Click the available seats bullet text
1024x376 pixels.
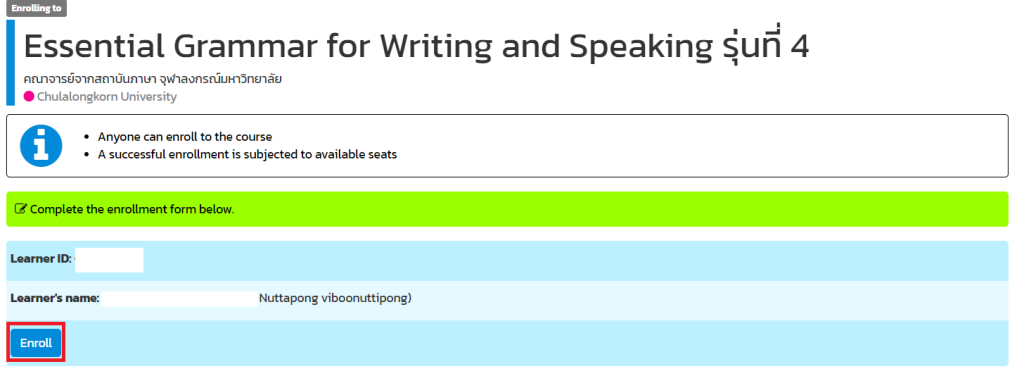248,155
